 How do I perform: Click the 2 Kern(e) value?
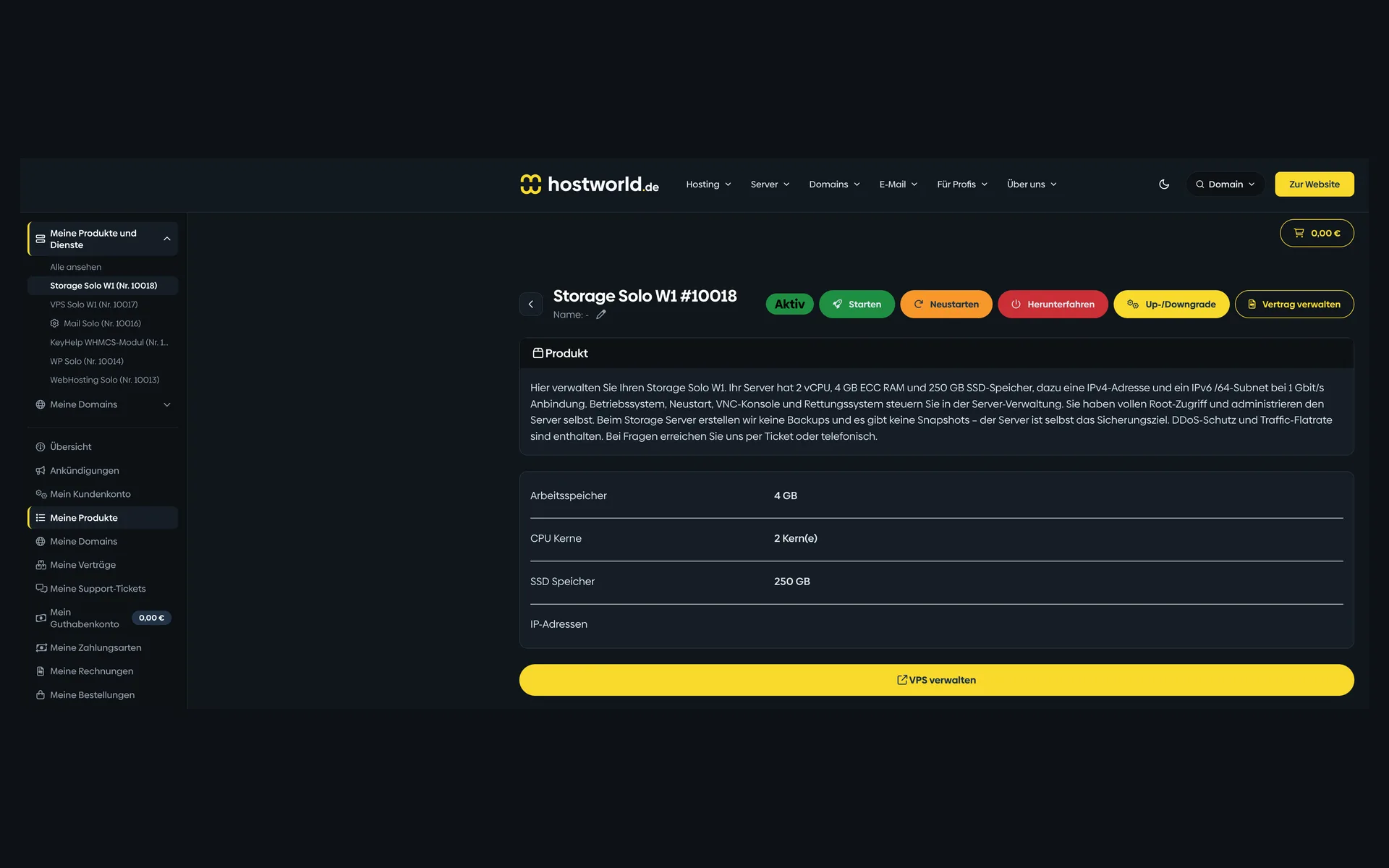pyautogui.click(x=796, y=539)
